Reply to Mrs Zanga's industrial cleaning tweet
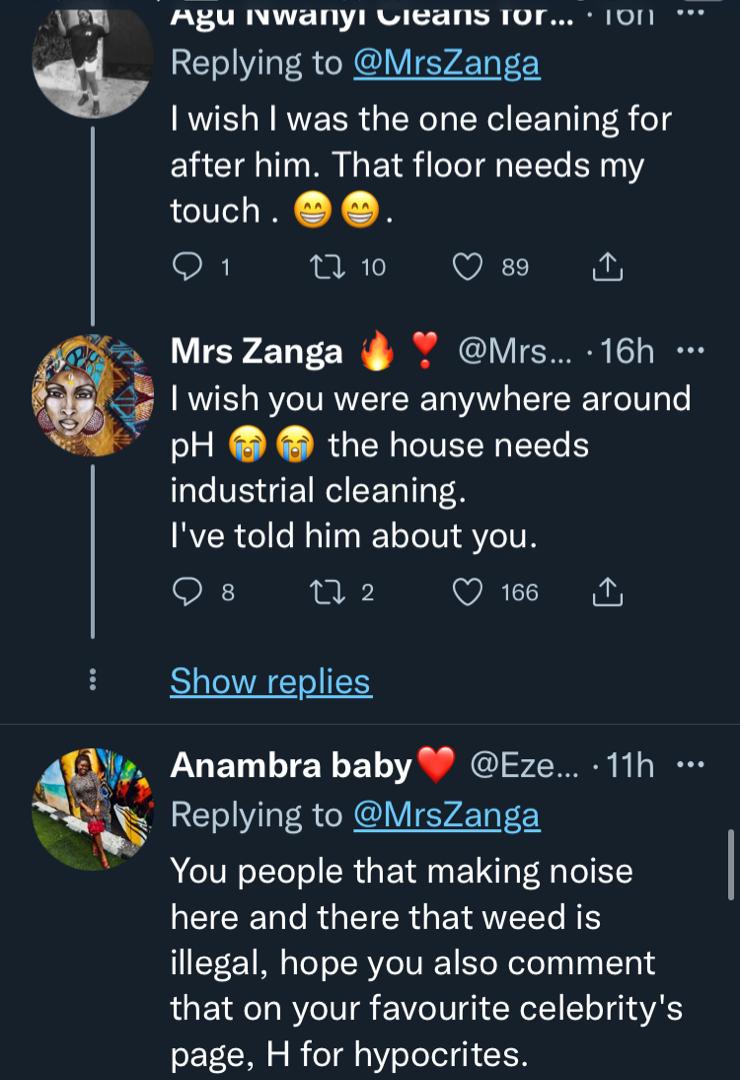This screenshot has width=740, height=1080. [188, 593]
